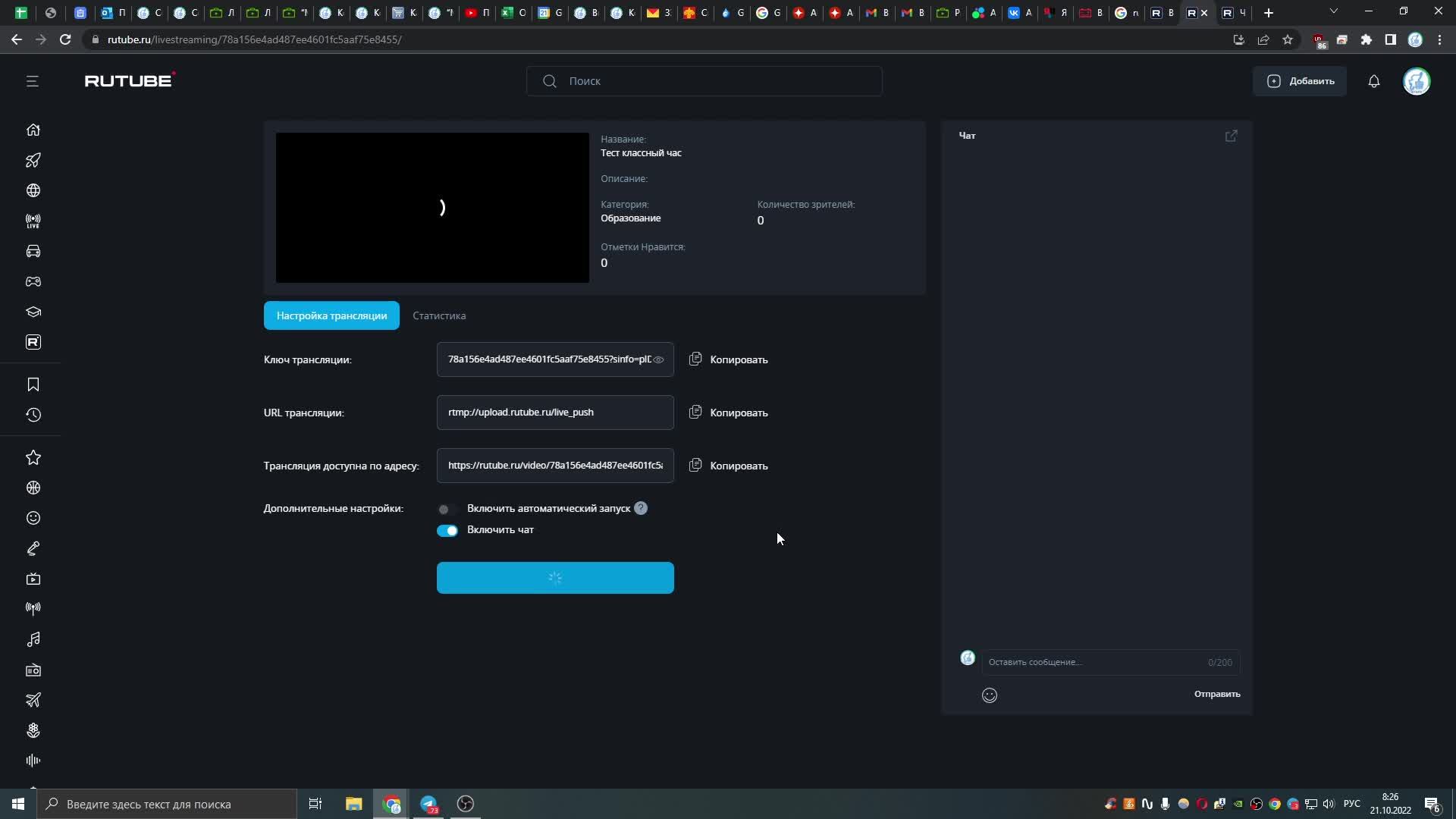Click the Home icon in sidebar
The width and height of the screenshot is (1456, 819).
pos(33,130)
